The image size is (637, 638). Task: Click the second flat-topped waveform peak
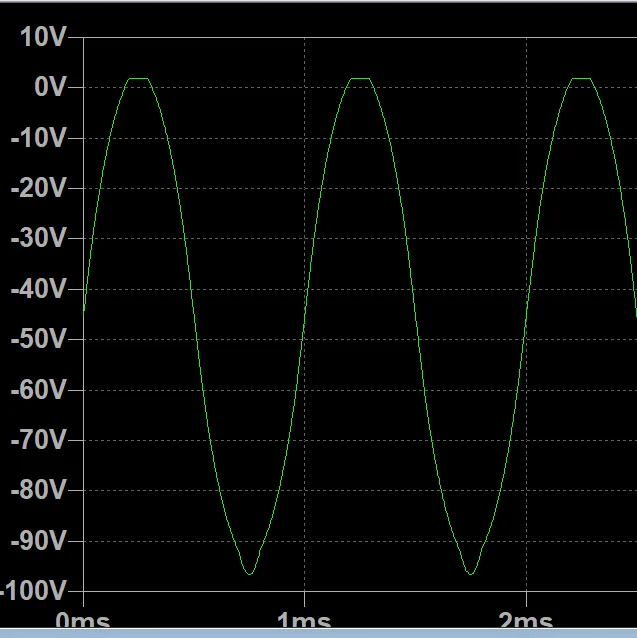click(x=359, y=78)
